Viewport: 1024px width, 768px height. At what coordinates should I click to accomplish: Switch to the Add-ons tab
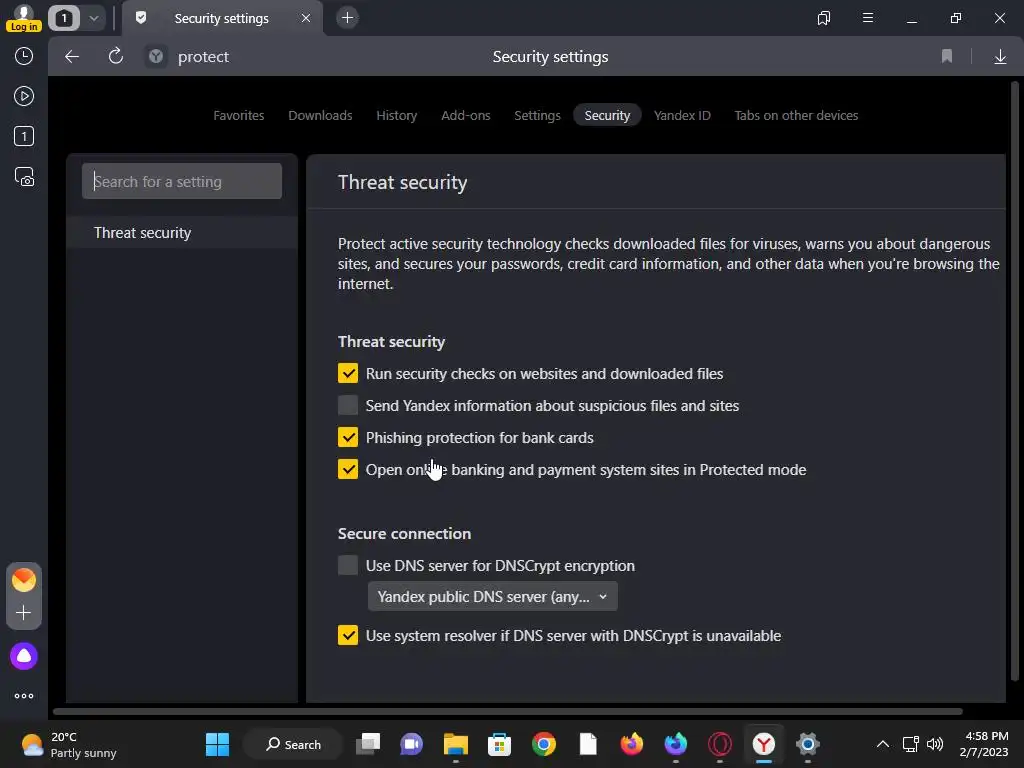click(466, 116)
